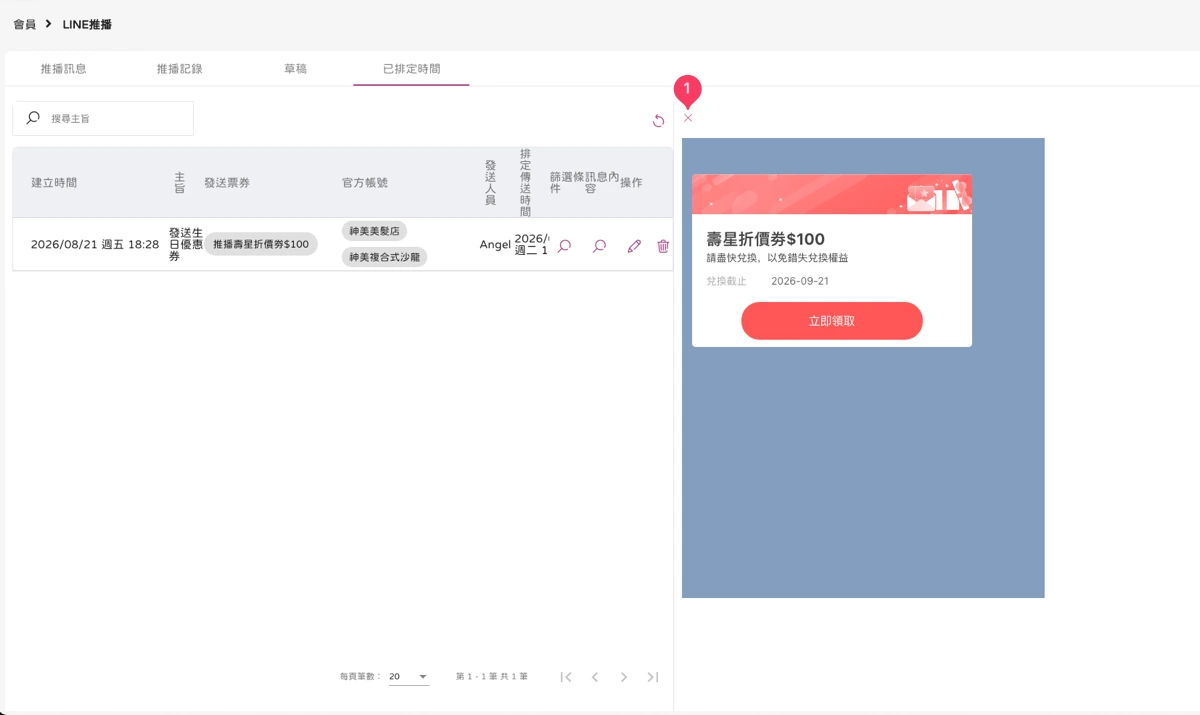Click the 壽星折價券$100 title in the preview
Screen dimensions: 1200x715
pyautogui.click(x=766, y=239)
